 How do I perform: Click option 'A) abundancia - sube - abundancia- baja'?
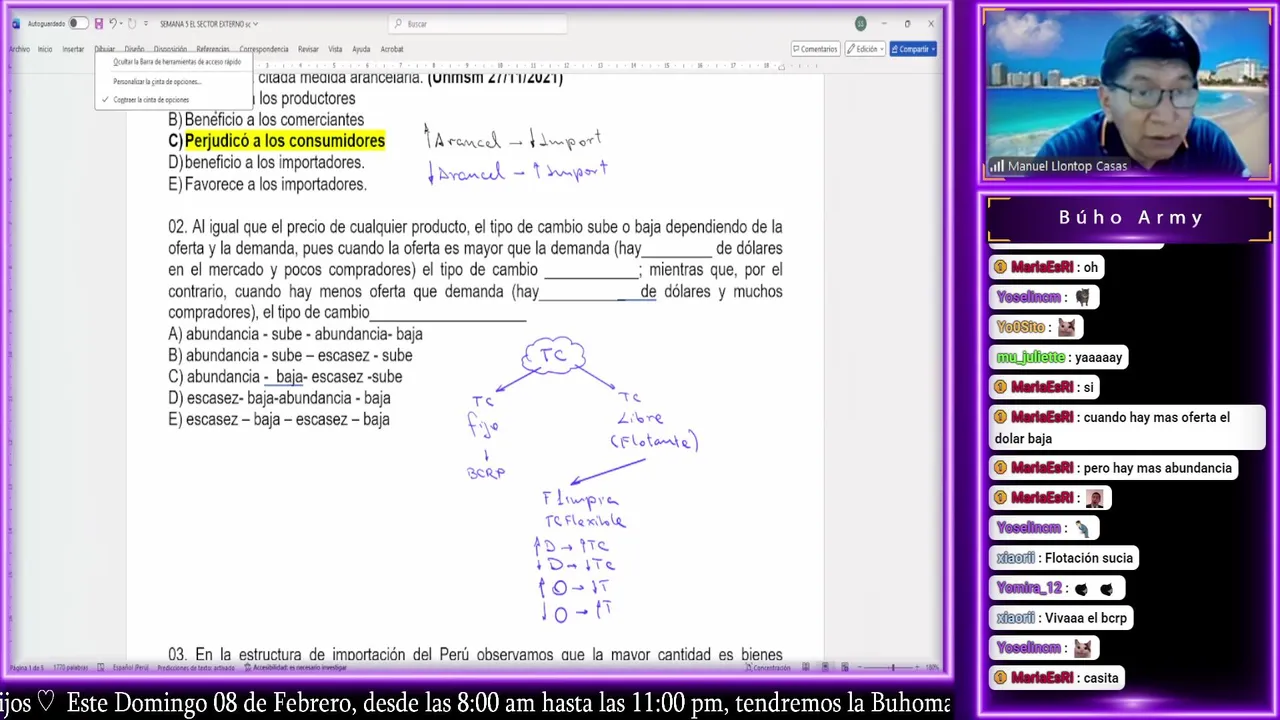coord(295,334)
